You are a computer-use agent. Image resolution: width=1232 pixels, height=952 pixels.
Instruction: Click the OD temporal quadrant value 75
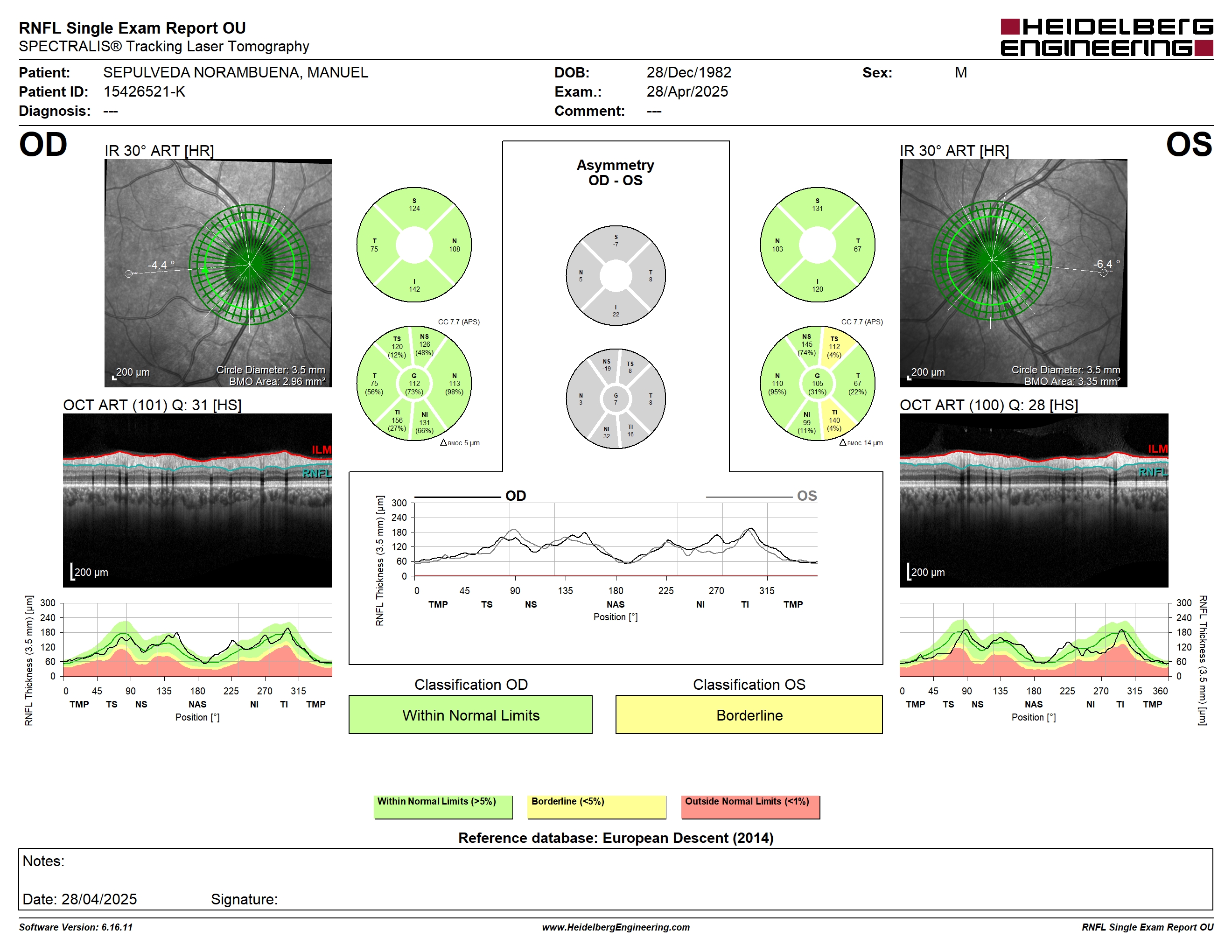[x=374, y=249]
